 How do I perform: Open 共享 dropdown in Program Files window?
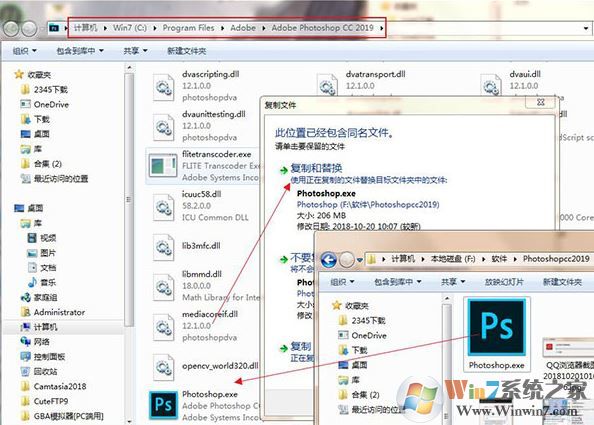[135, 51]
